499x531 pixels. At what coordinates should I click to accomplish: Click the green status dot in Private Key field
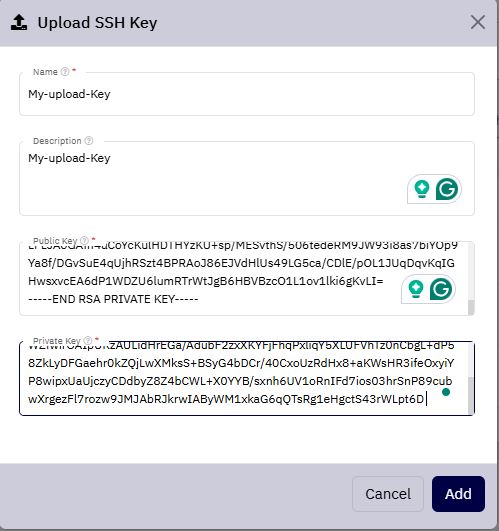point(446,392)
